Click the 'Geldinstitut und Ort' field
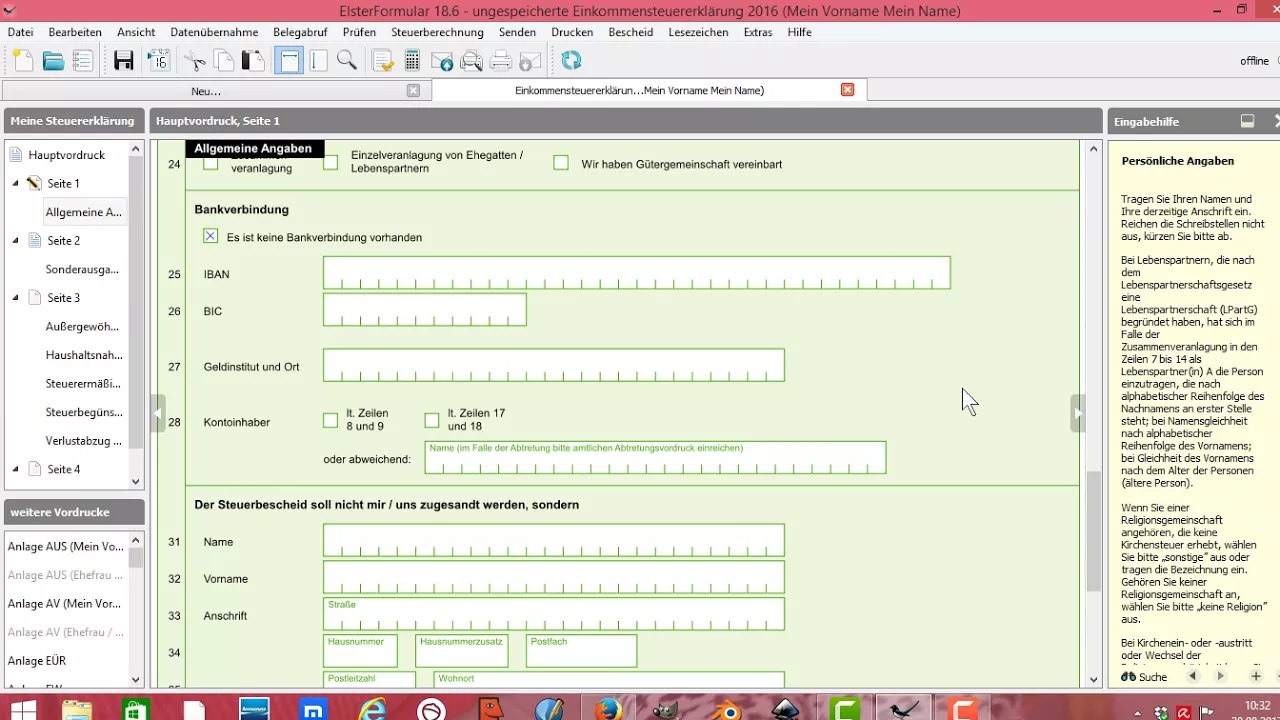This screenshot has height=720, width=1280. point(554,365)
